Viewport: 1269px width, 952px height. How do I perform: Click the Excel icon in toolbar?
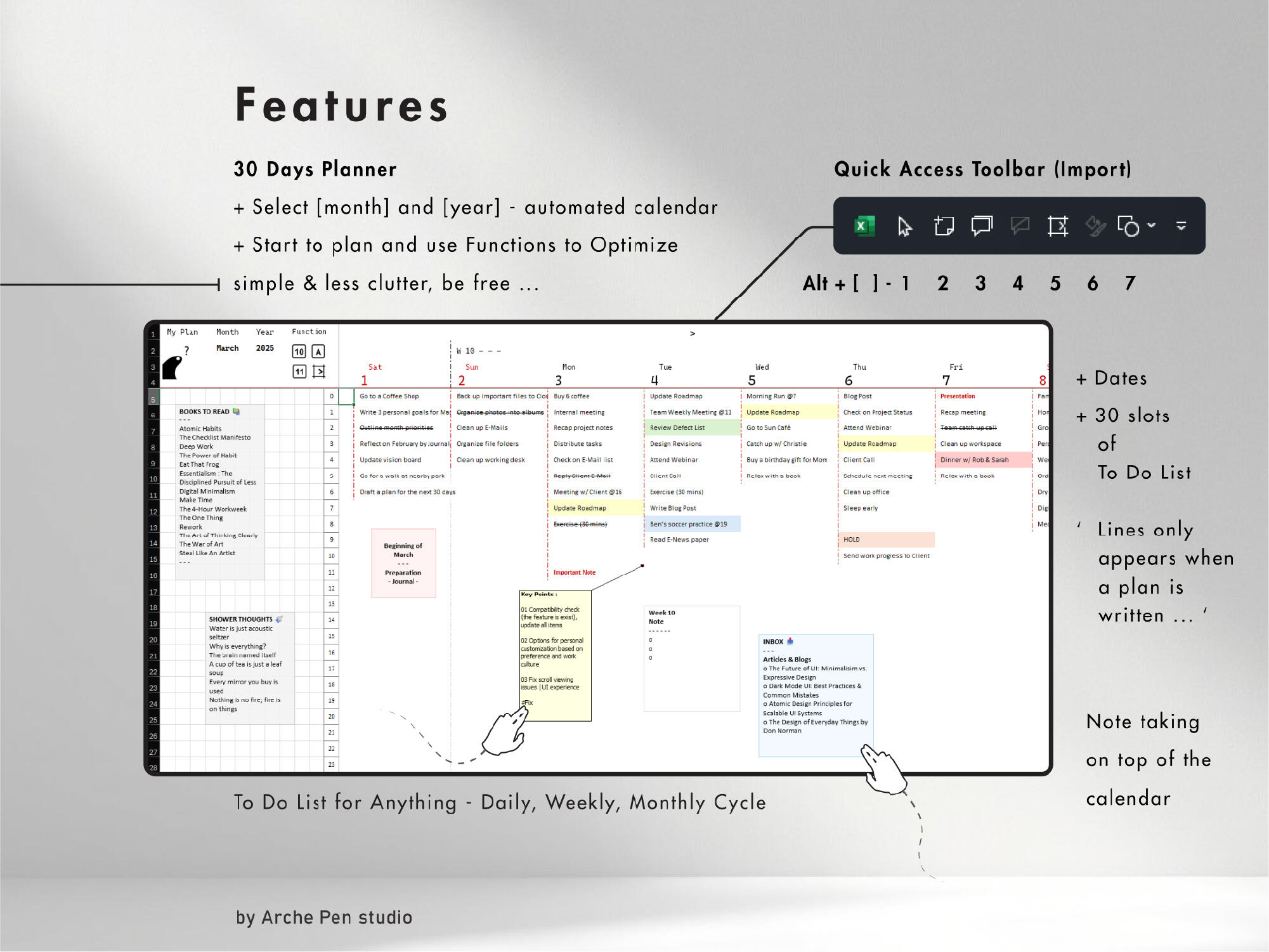coord(864,226)
